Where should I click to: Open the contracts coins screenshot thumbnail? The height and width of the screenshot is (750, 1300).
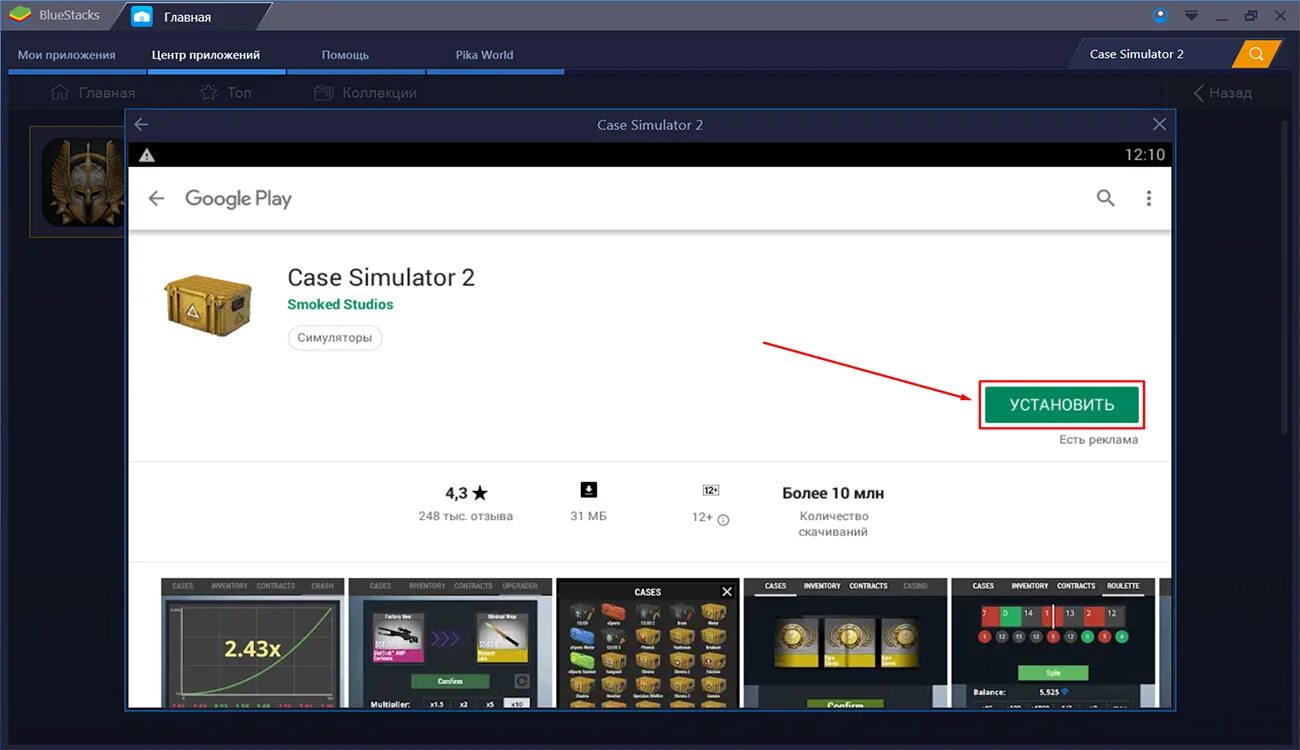coord(845,643)
